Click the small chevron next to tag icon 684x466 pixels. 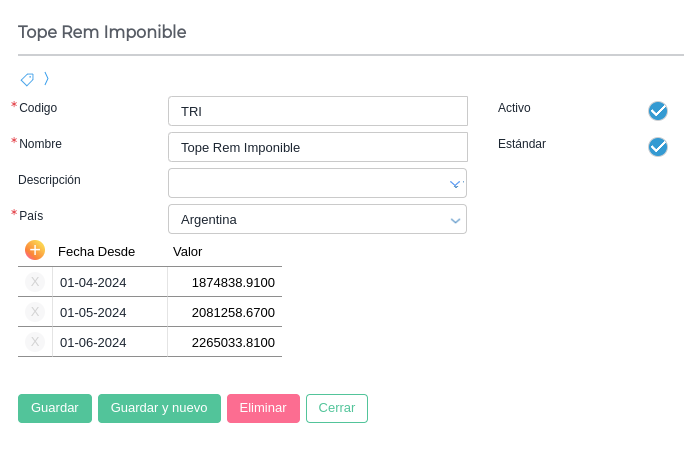[46, 78]
